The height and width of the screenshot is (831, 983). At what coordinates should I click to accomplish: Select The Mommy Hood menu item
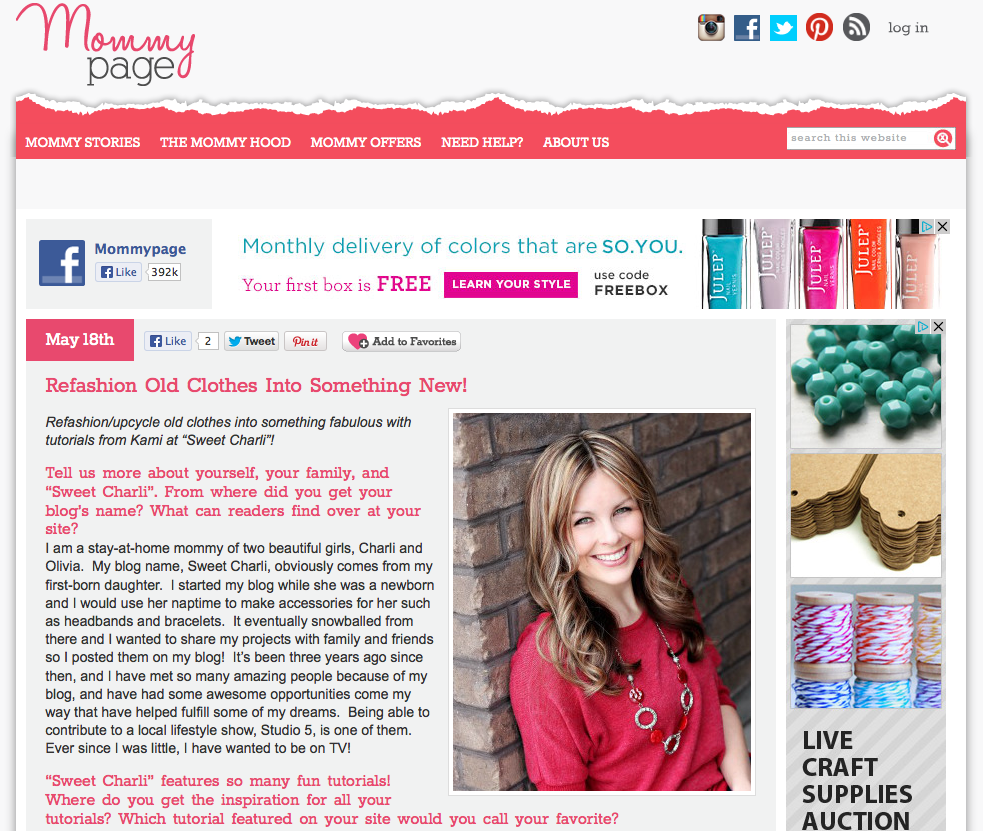225,142
